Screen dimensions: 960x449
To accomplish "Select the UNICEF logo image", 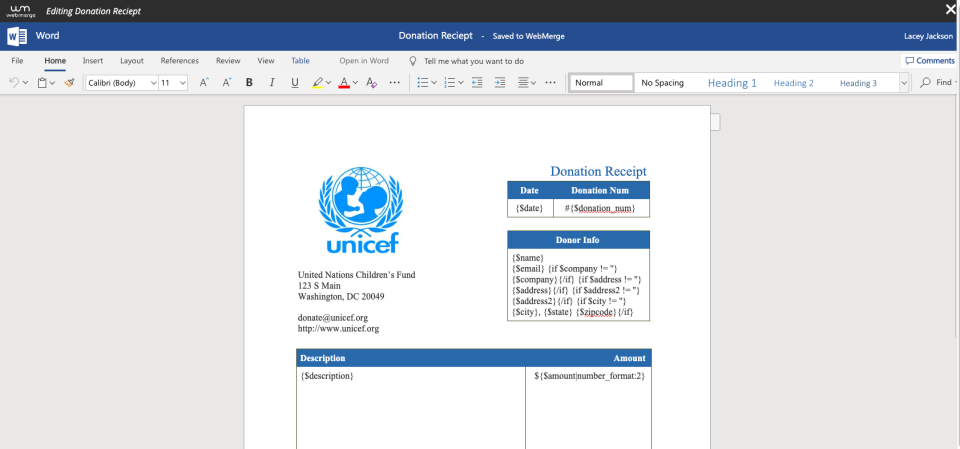I will click(361, 209).
